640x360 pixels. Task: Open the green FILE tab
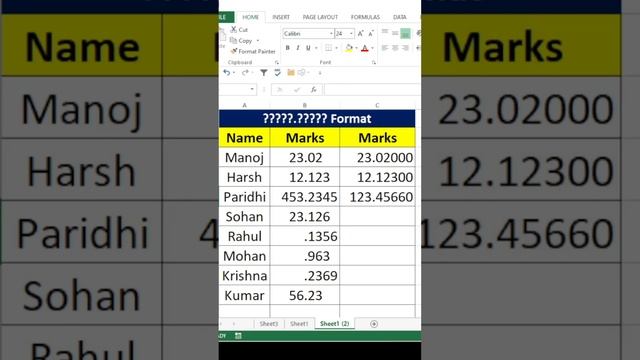click(226, 17)
